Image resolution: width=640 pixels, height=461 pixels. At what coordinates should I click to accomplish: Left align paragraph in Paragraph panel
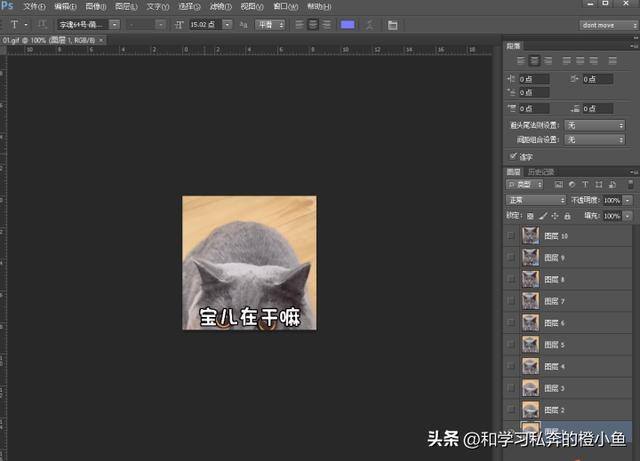pyautogui.click(x=521, y=60)
